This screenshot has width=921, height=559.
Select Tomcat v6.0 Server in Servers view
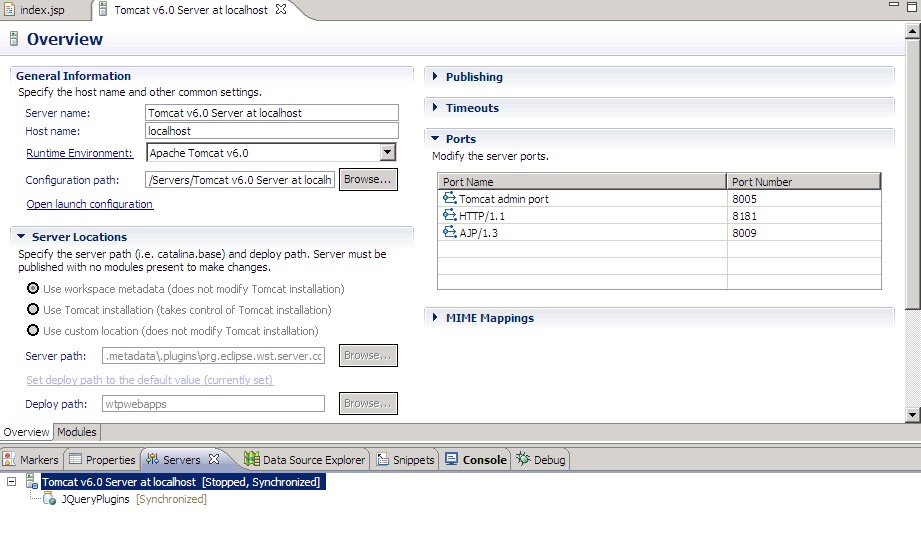click(x=183, y=482)
